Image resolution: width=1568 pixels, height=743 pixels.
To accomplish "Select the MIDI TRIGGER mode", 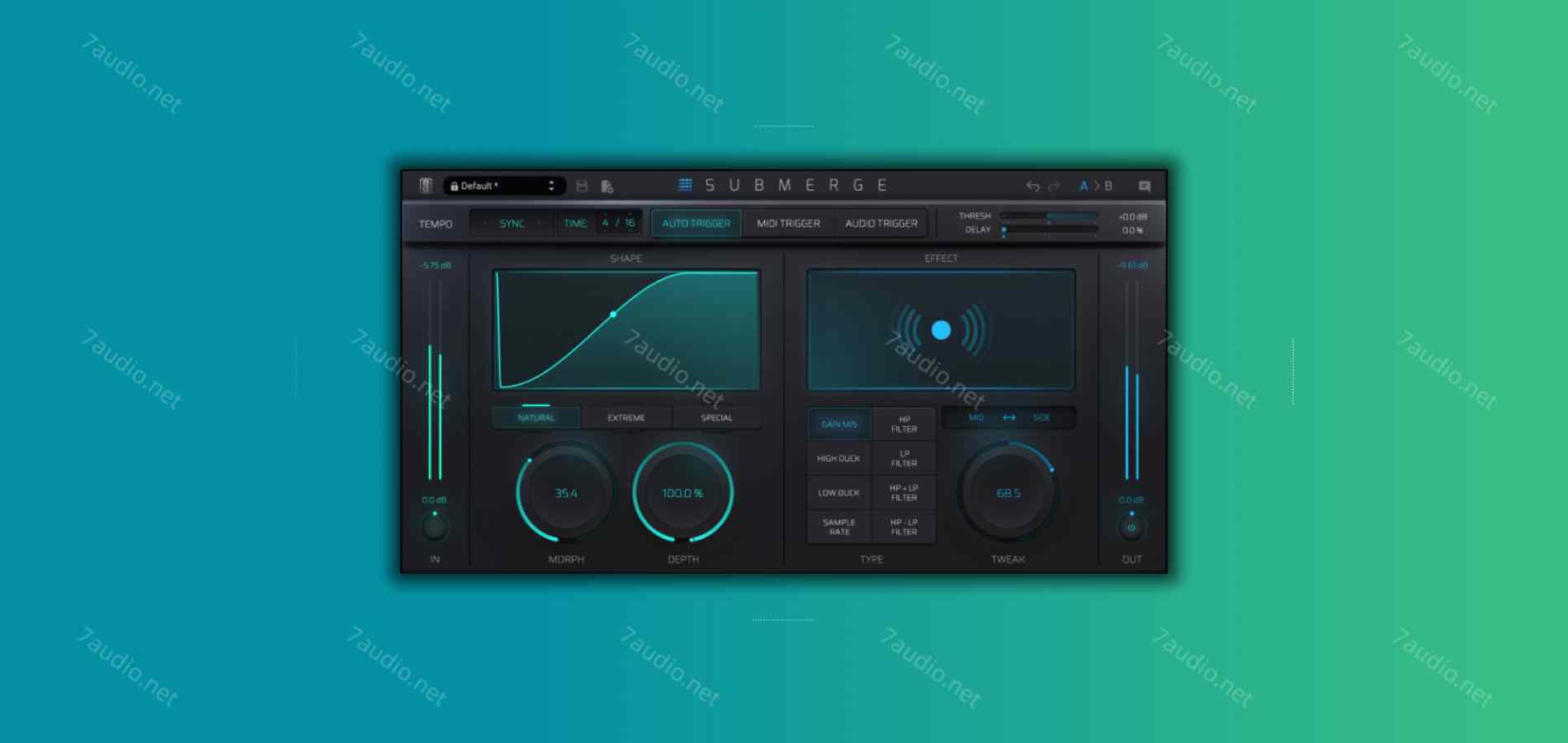I will click(x=788, y=223).
